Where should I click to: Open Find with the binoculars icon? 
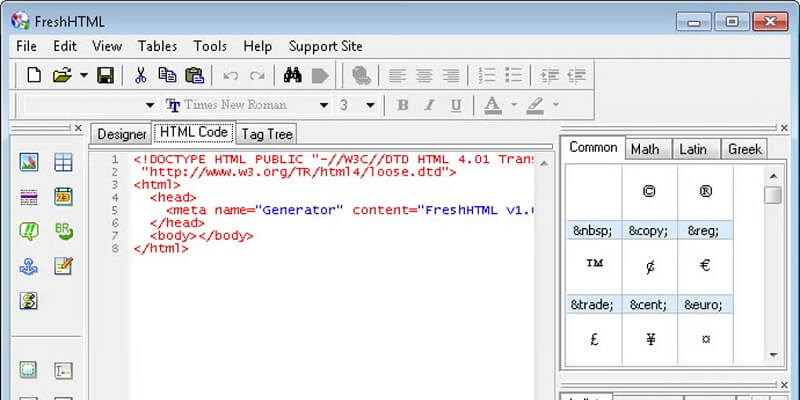click(292, 76)
